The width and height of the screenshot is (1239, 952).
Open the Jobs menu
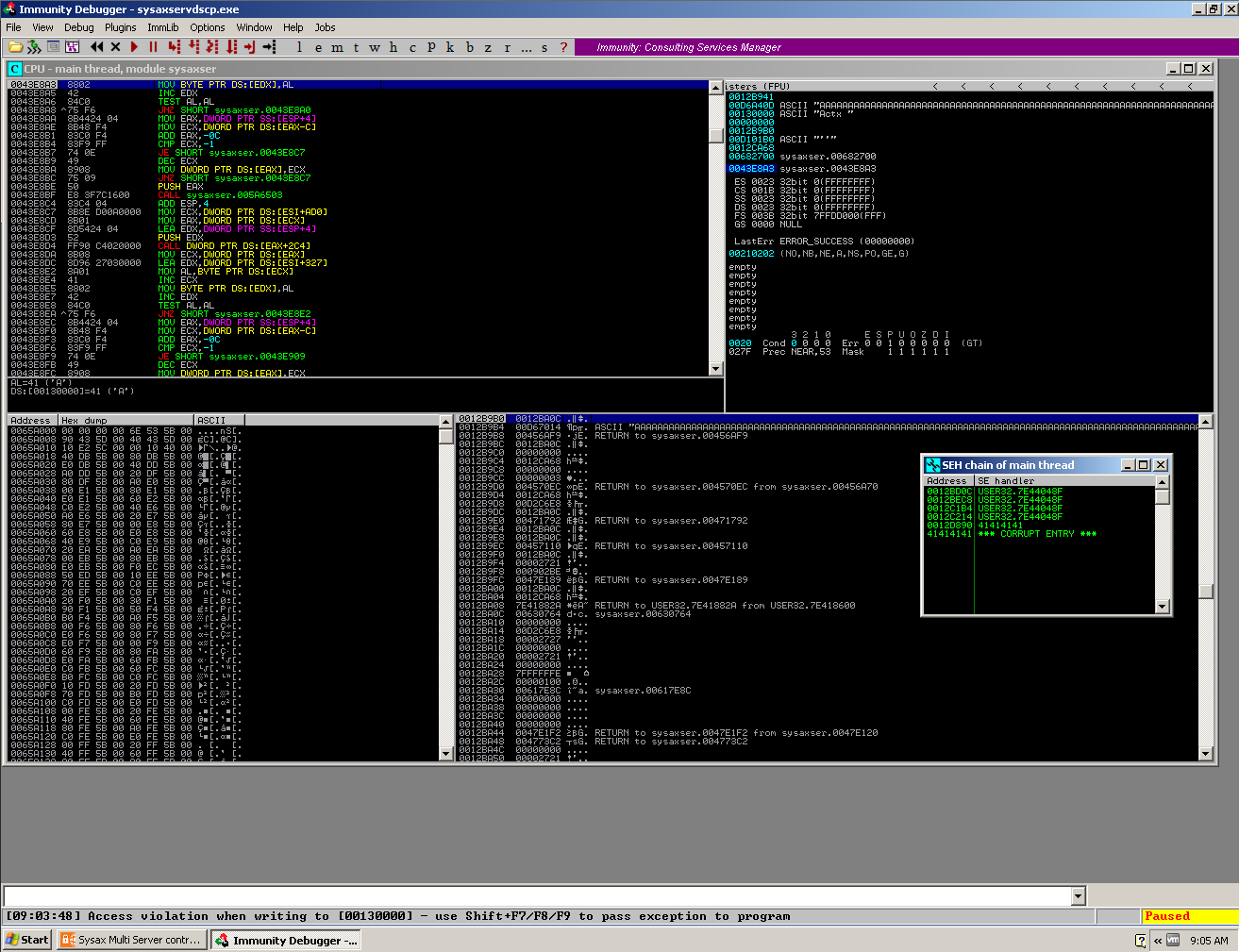coord(325,27)
